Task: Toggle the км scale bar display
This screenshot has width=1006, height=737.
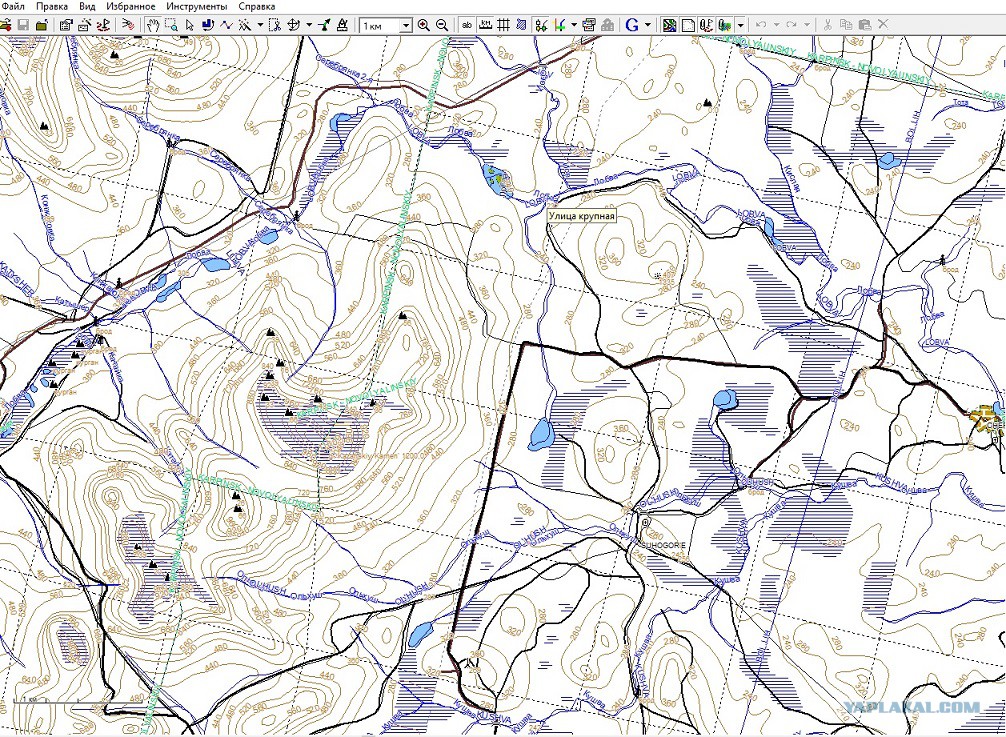Action: click(x=486, y=25)
